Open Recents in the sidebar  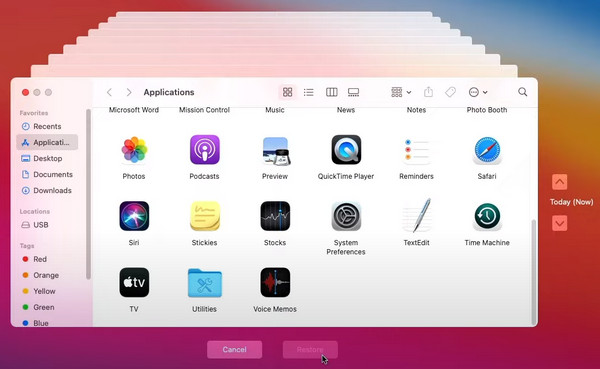[x=47, y=126]
